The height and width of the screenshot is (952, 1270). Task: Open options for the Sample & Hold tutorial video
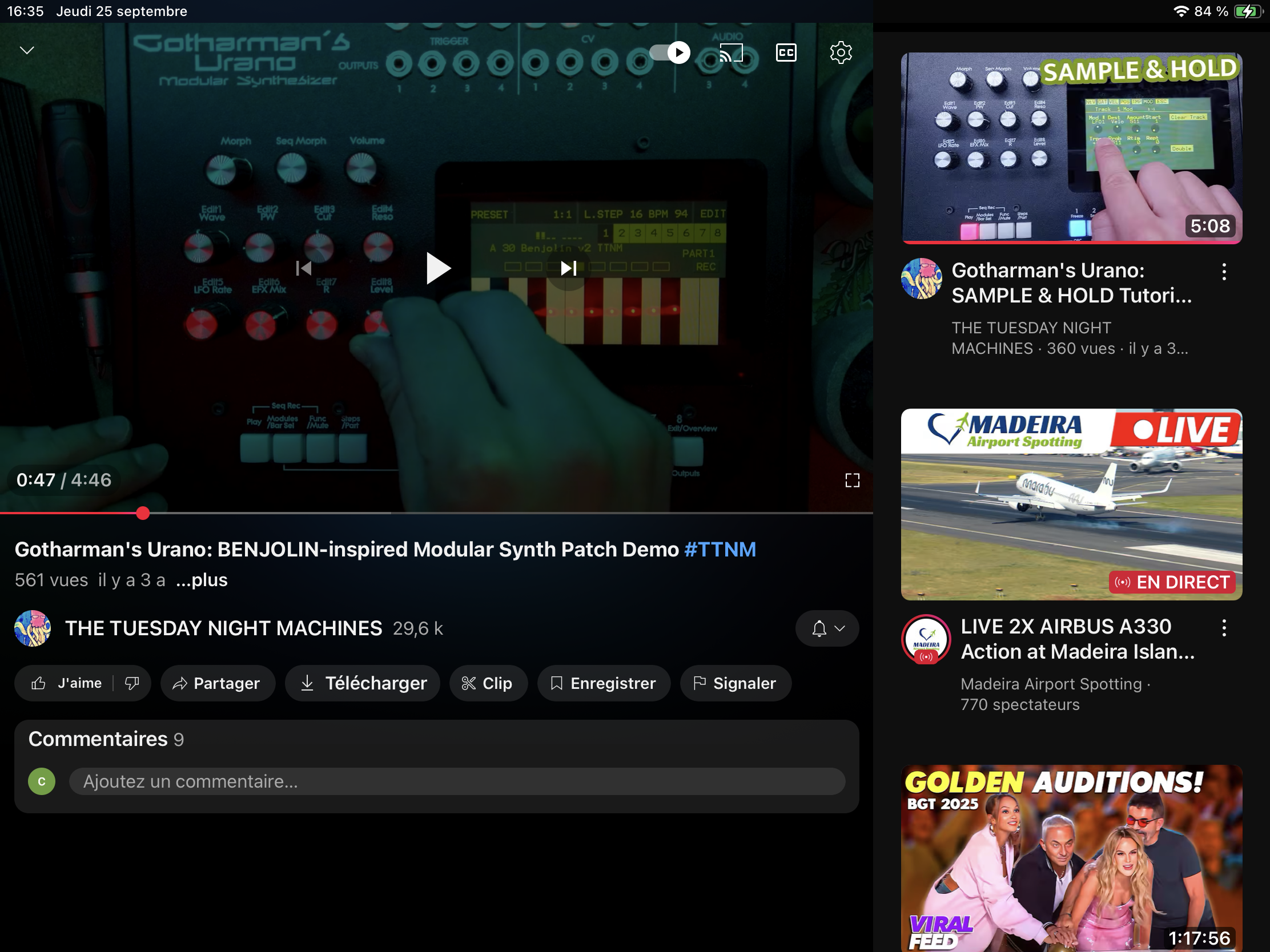[x=1224, y=272]
